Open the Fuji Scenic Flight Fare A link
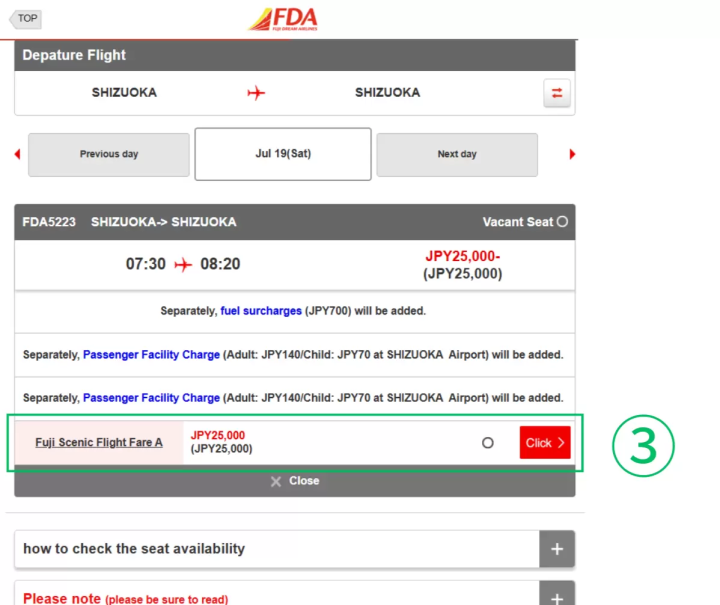This screenshot has height=605, width=720. coord(99,442)
